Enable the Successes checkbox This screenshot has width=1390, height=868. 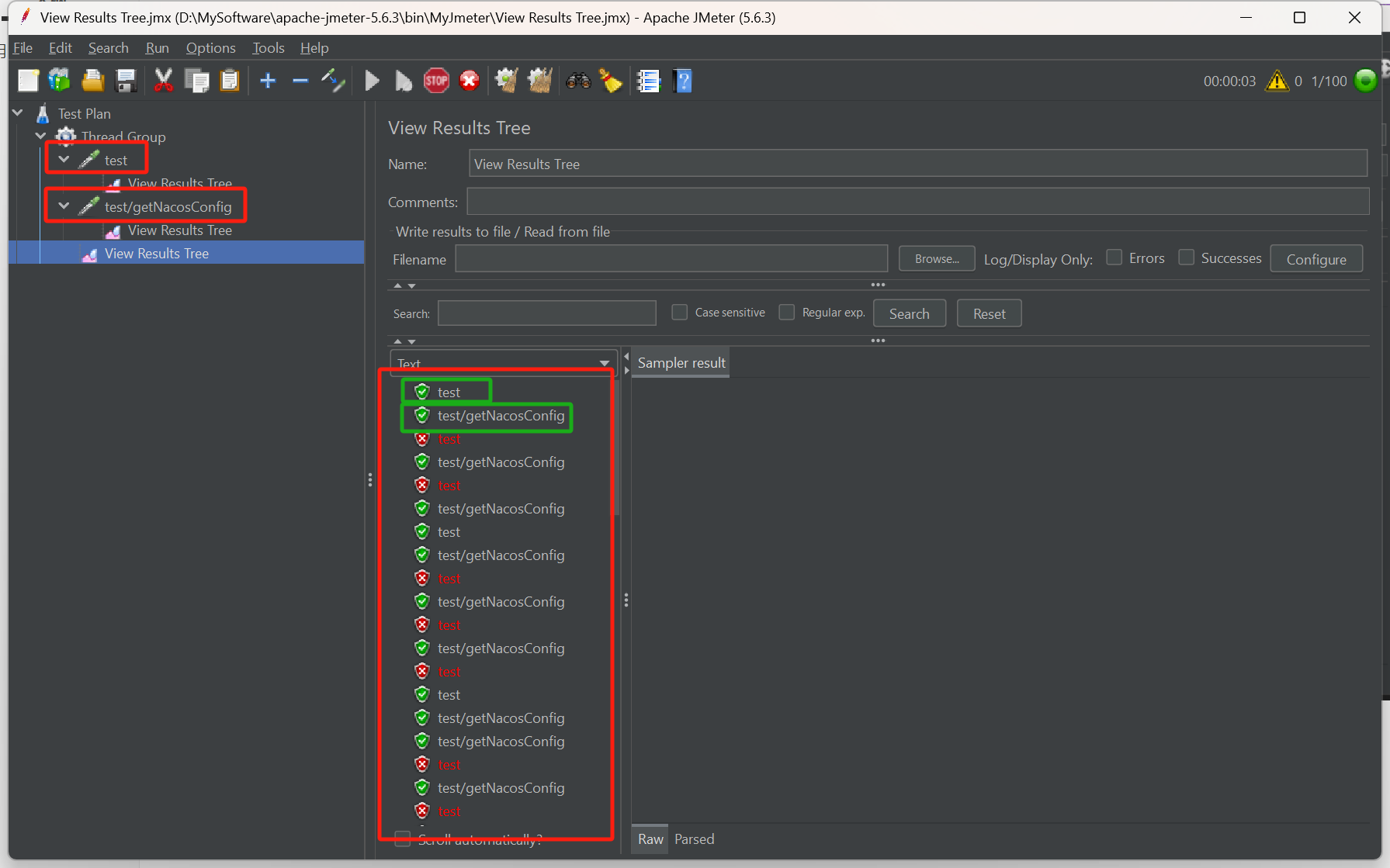click(1187, 258)
